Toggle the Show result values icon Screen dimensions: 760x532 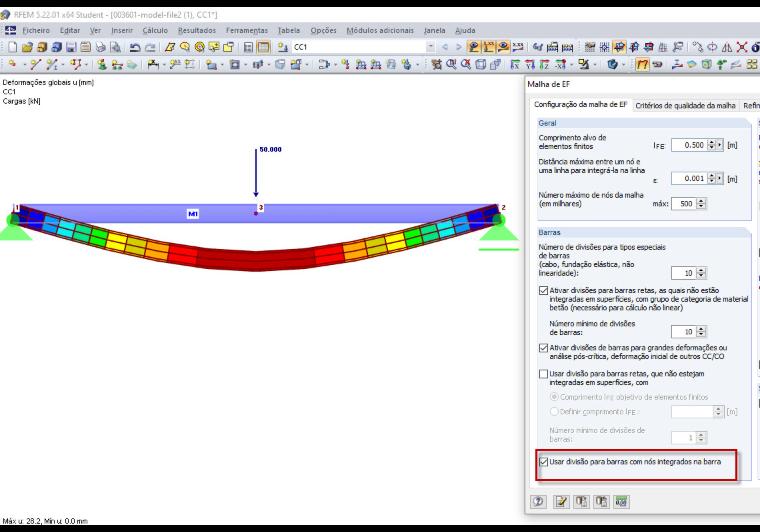518,47
